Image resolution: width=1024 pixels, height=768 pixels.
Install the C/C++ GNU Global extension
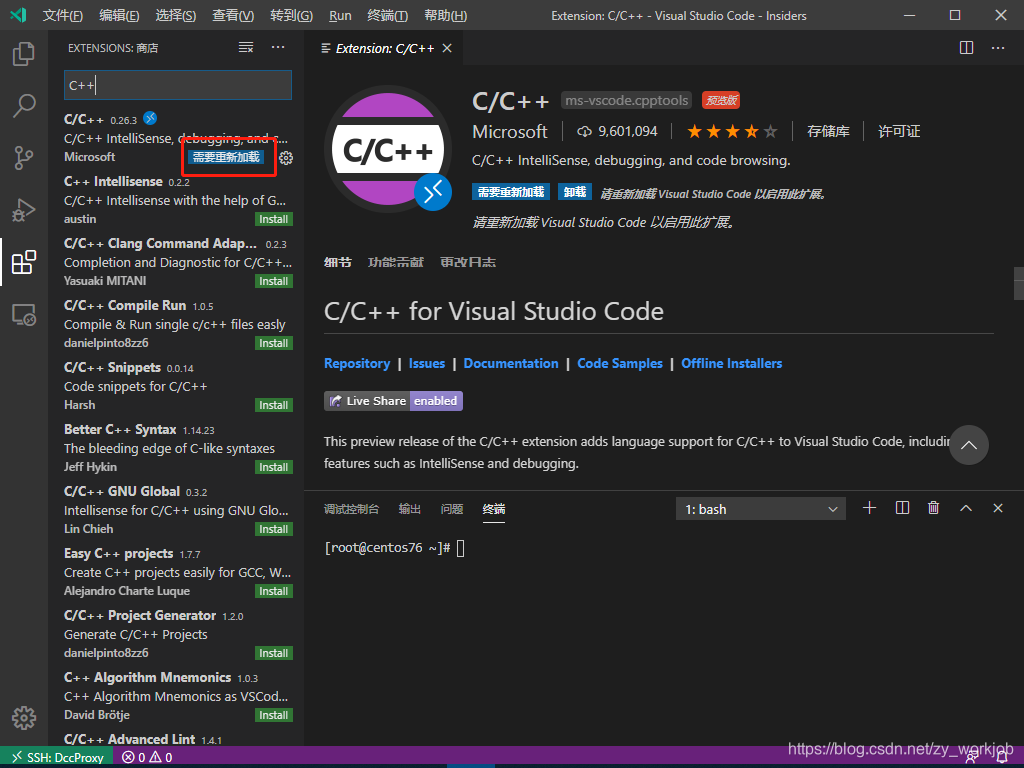coord(274,530)
